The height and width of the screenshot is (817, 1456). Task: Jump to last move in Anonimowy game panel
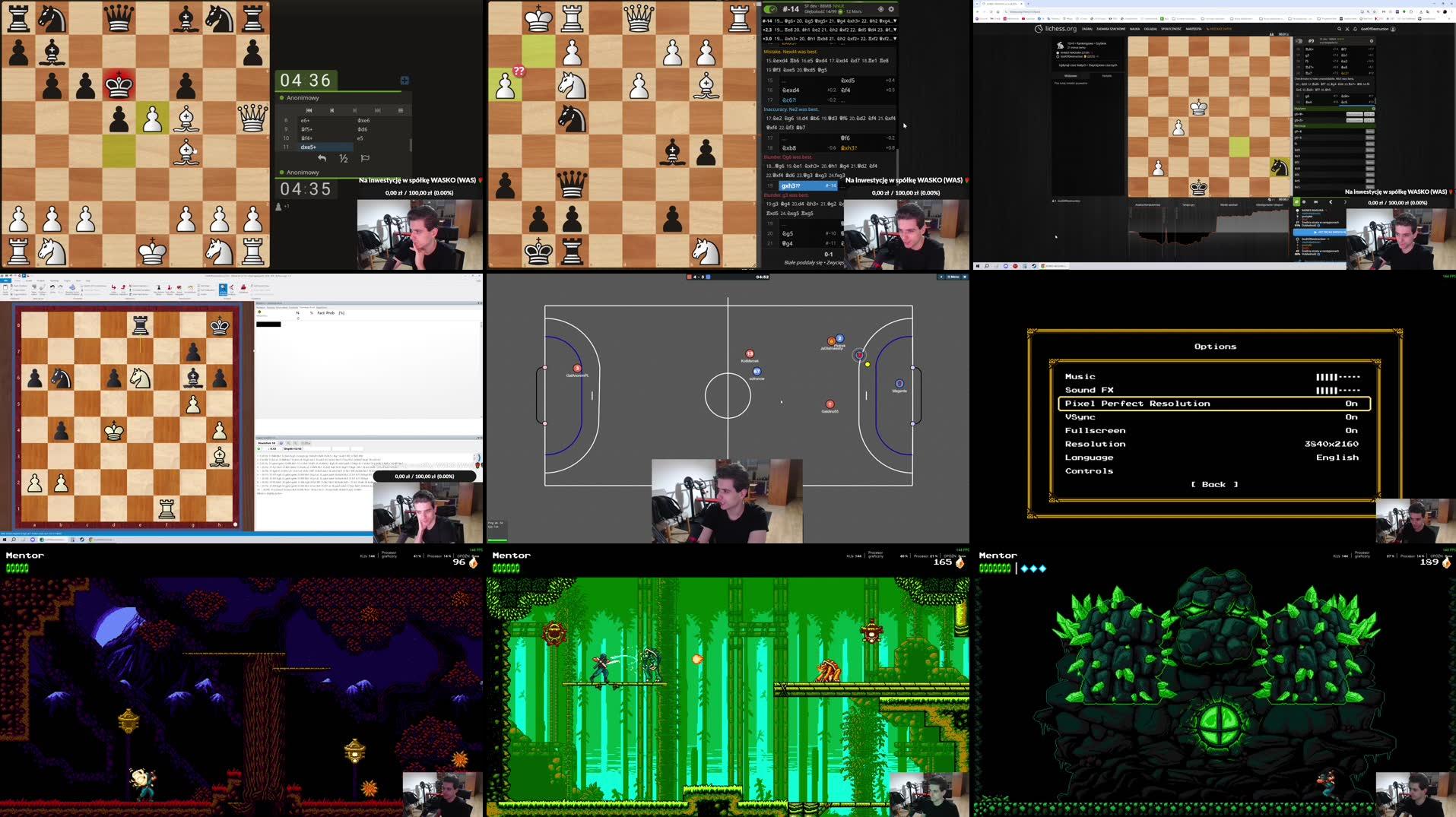point(377,110)
